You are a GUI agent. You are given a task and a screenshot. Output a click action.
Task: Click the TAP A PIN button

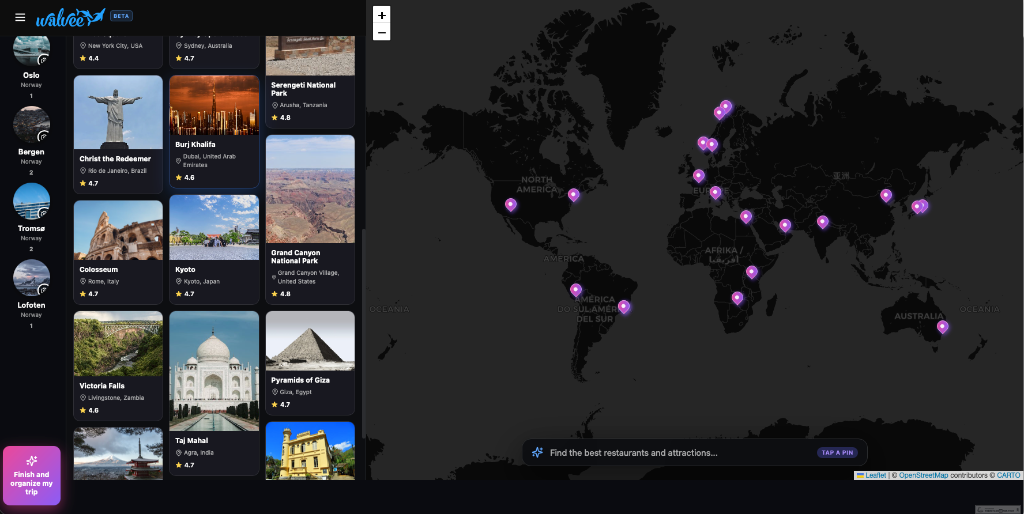point(837,453)
